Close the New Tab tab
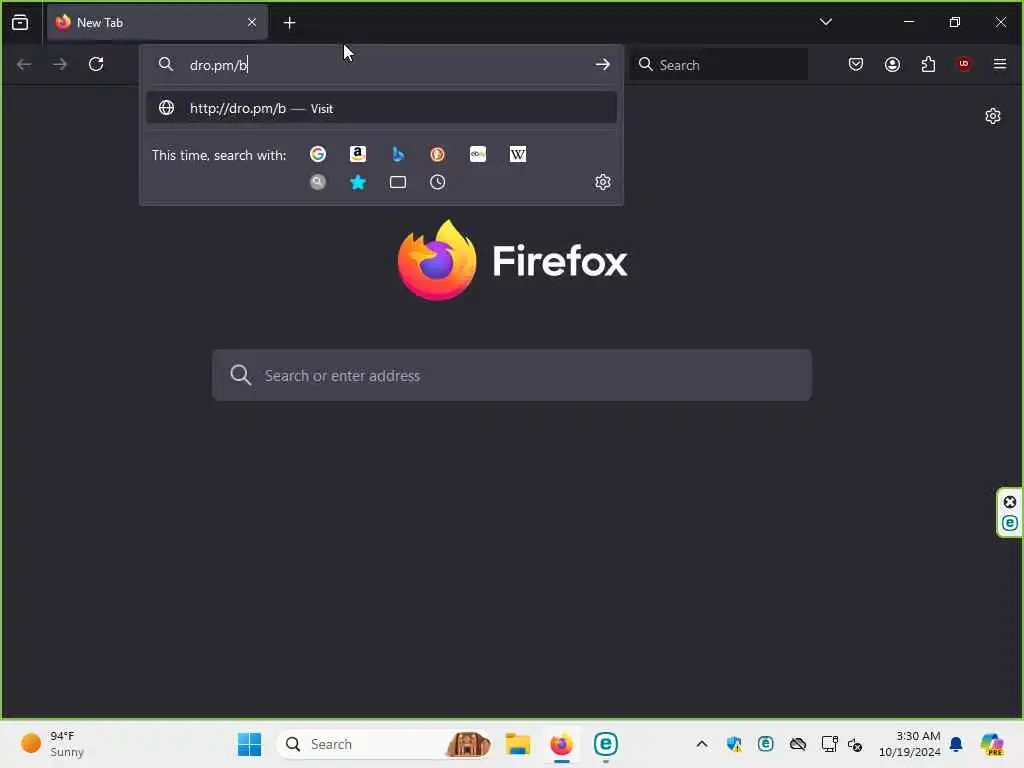 (x=251, y=23)
